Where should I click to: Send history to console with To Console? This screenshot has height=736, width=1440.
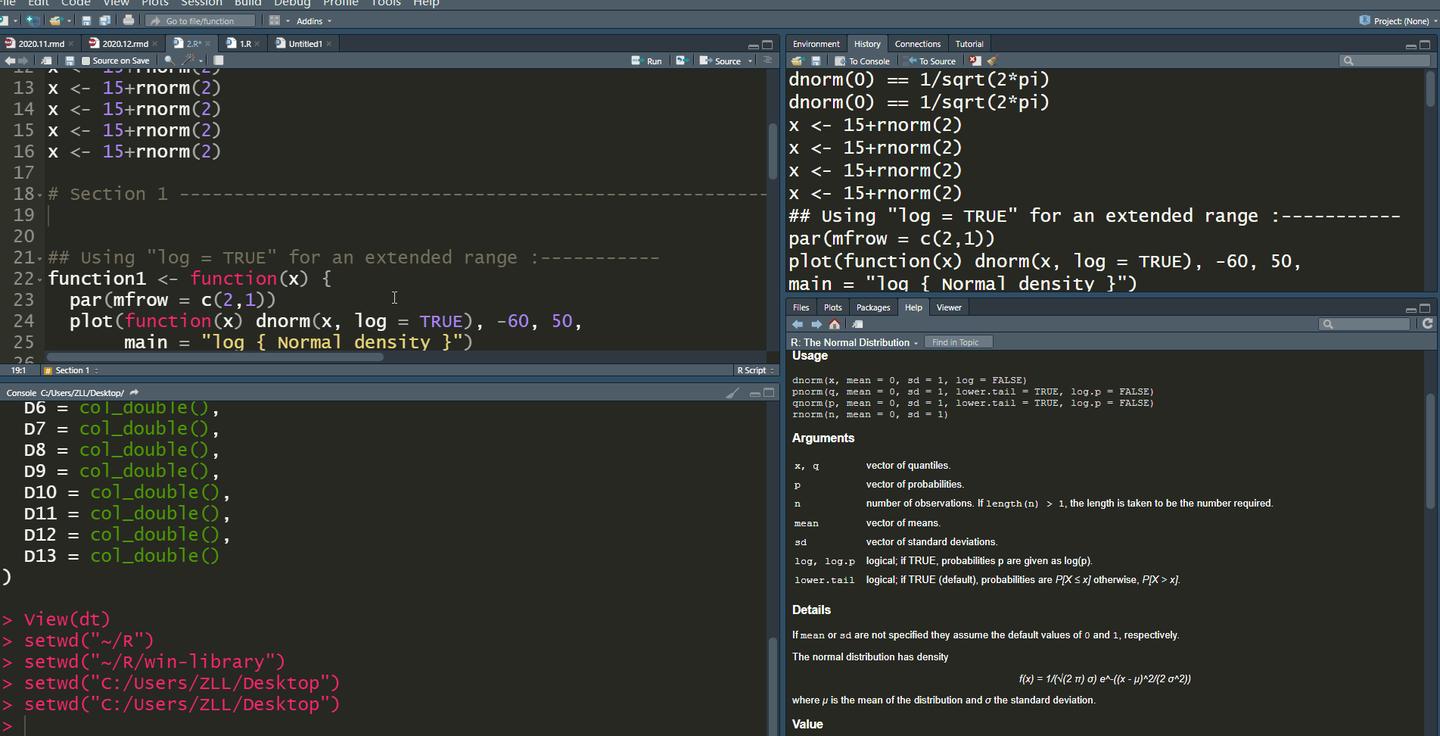point(862,61)
